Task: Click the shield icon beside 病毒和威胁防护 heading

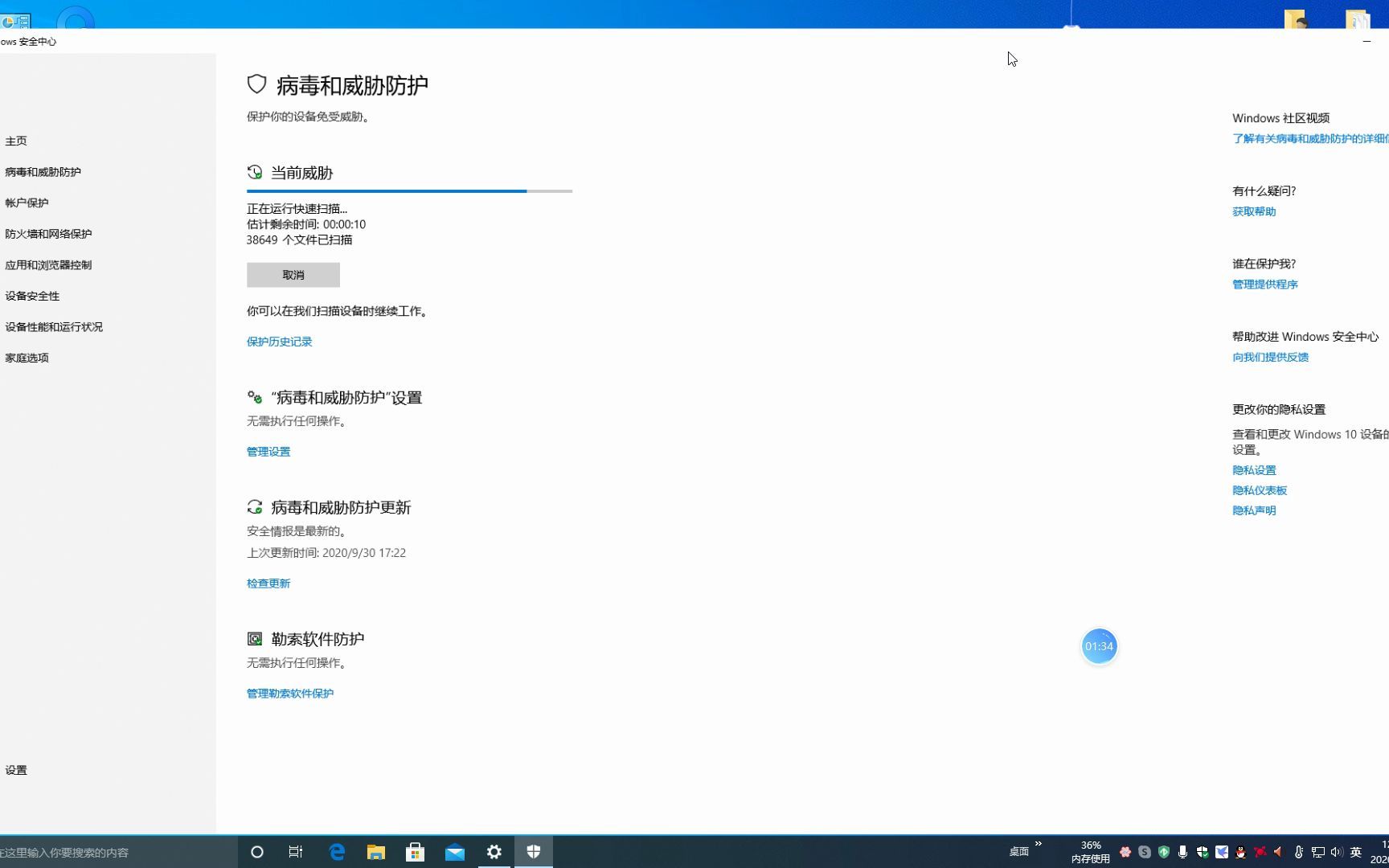Action: pos(256,84)
